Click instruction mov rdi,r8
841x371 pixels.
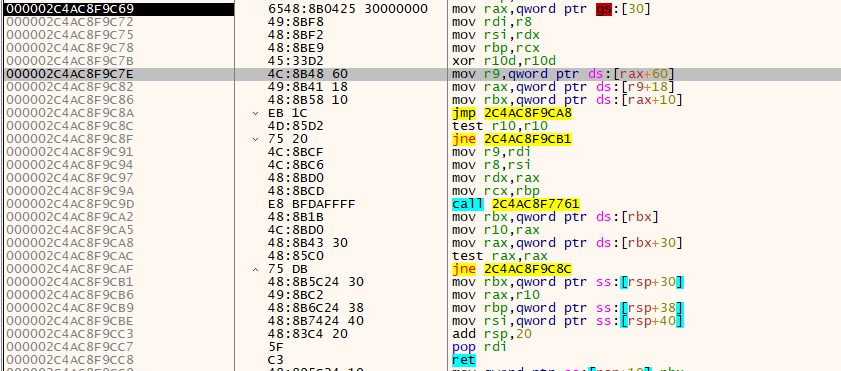493,22
